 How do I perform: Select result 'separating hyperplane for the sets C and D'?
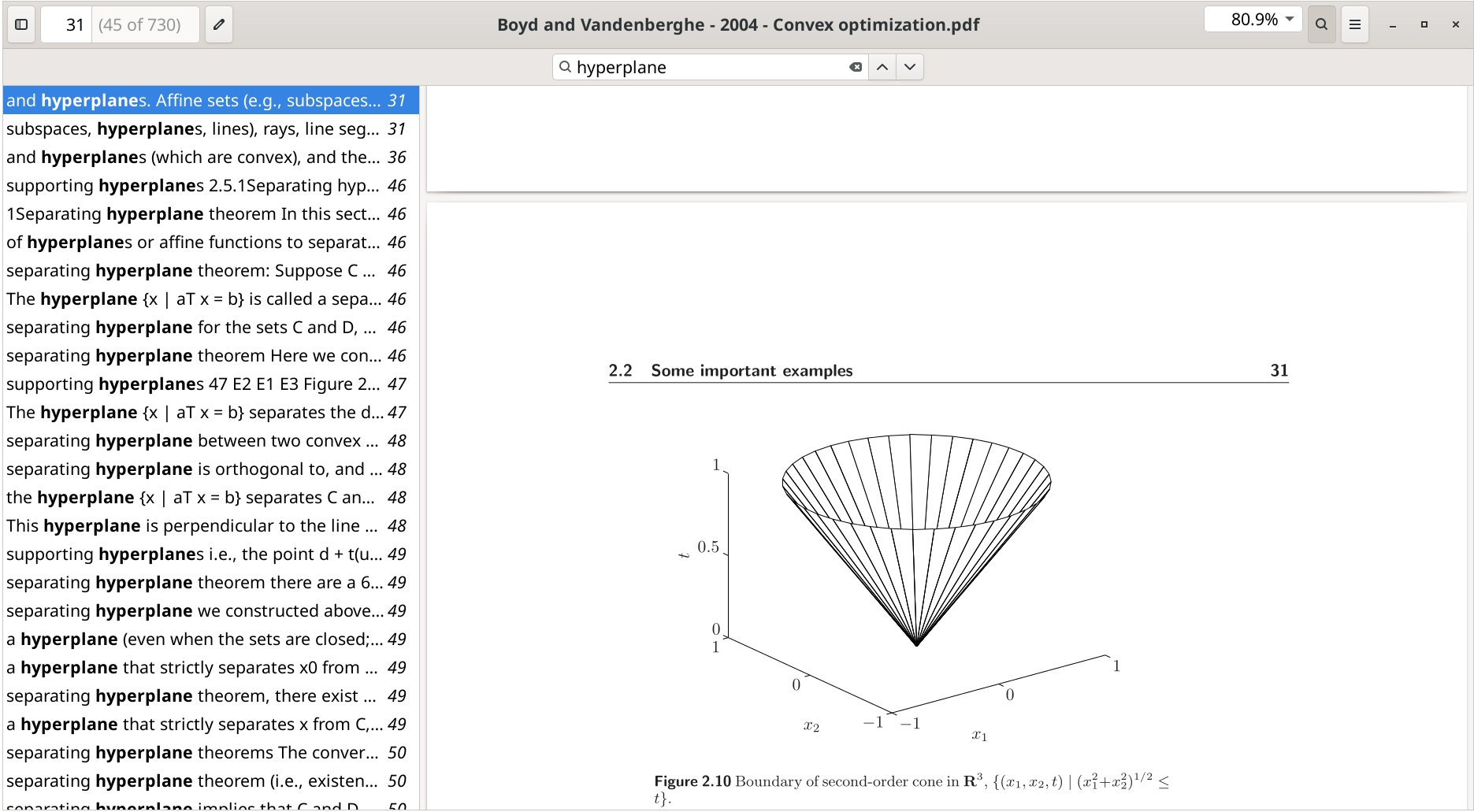(x=210, y=328)
